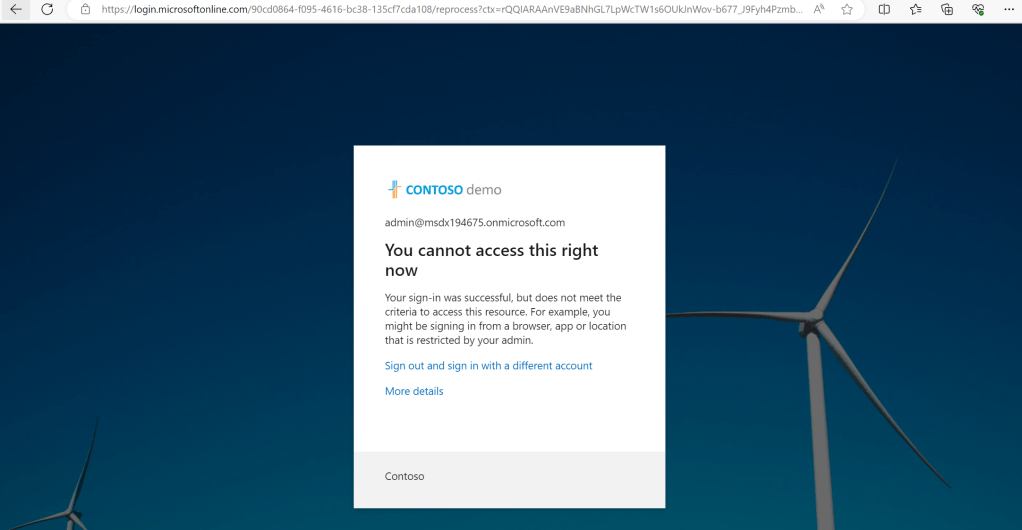Viewport: 1022px width, 530px height.
Task: Open the Favorites list
Action: tap(916, 9)
